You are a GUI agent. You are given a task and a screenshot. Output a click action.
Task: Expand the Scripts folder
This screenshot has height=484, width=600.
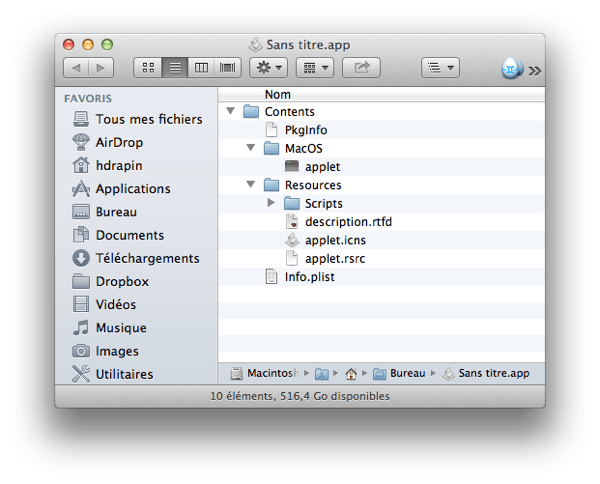point(271,204)
